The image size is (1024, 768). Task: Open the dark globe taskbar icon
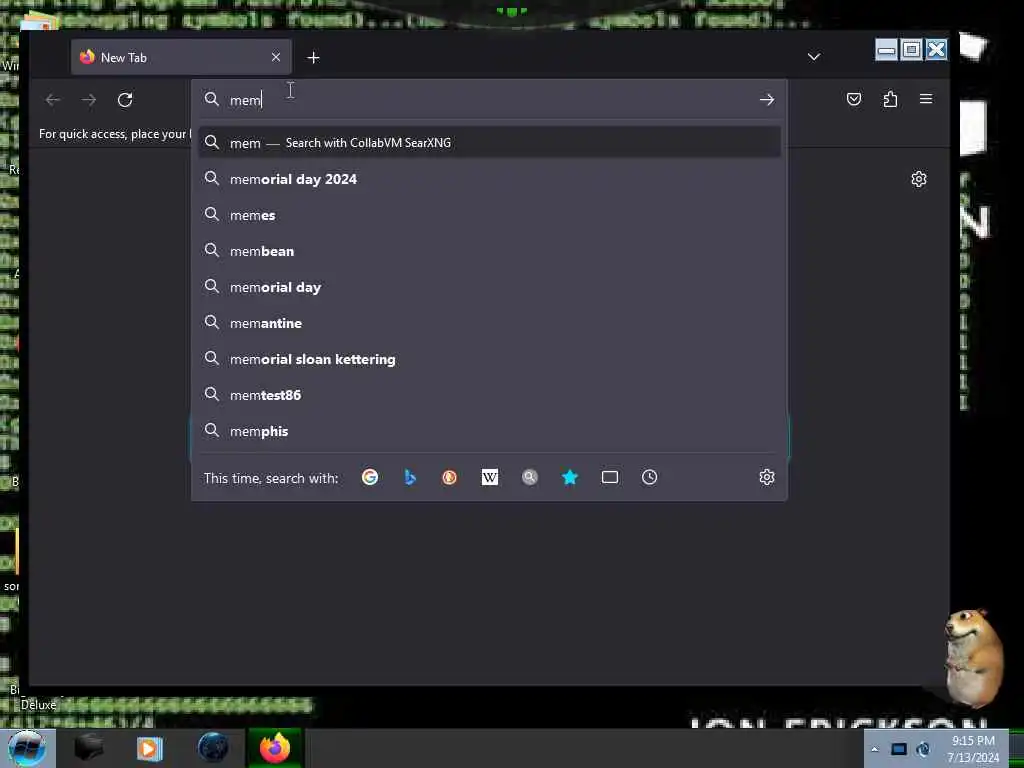tap(213, 748)
